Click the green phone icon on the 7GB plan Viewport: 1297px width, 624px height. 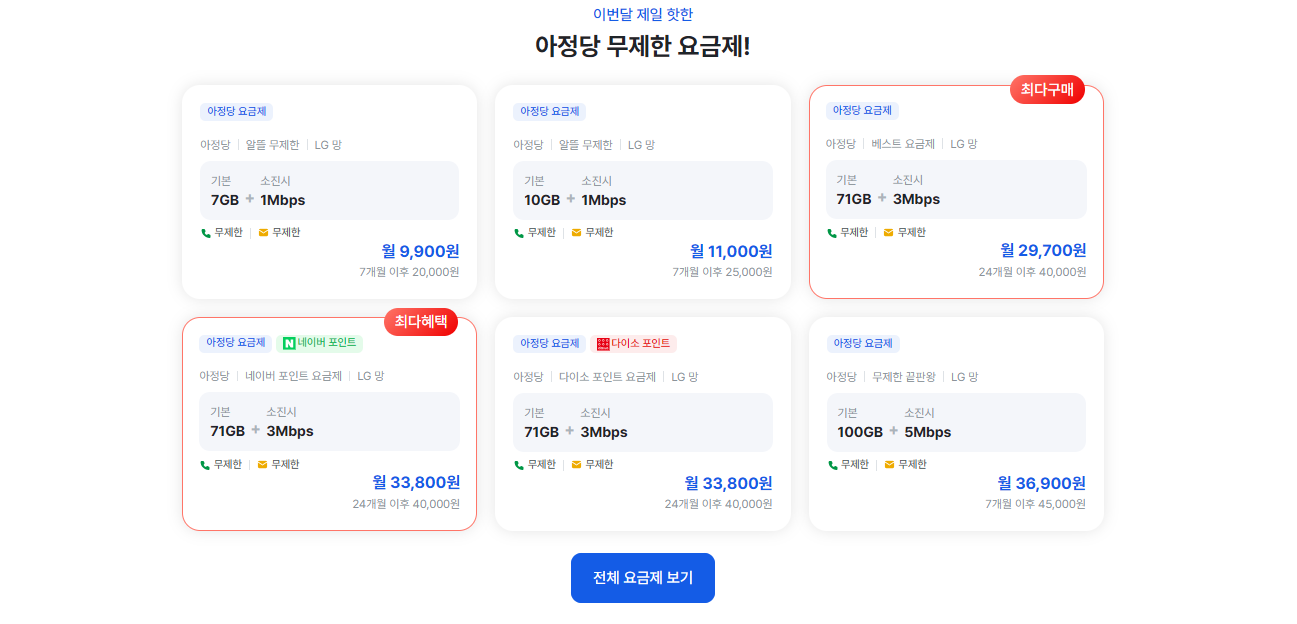(205, 233)
